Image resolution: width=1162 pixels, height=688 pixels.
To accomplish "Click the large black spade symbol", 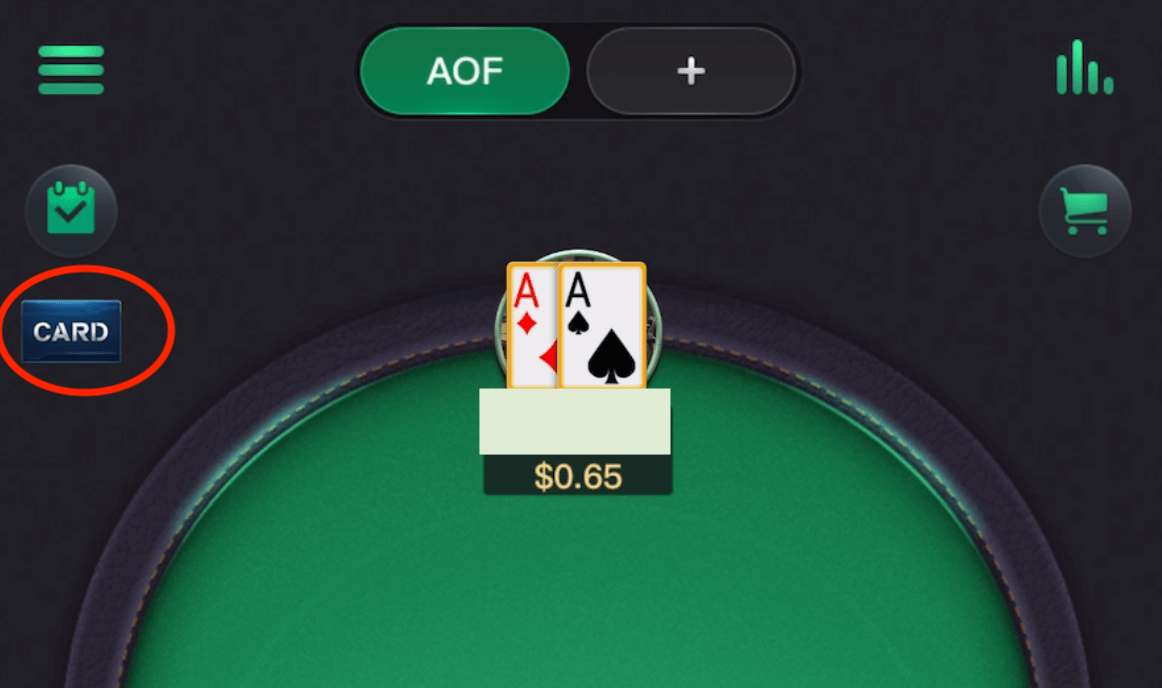I will pos(611,357).
